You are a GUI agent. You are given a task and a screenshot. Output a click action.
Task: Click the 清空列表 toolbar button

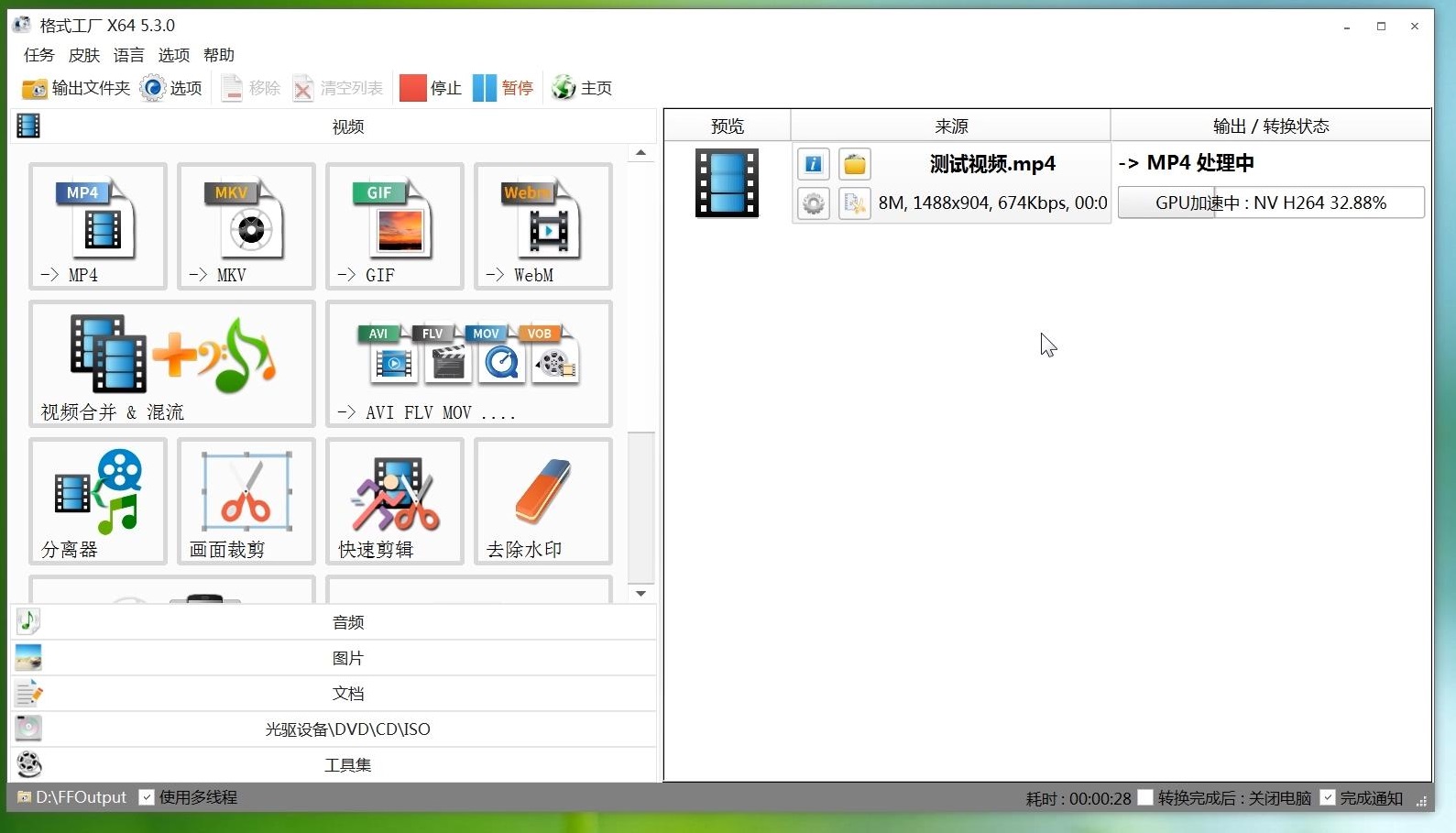point(338,88)
